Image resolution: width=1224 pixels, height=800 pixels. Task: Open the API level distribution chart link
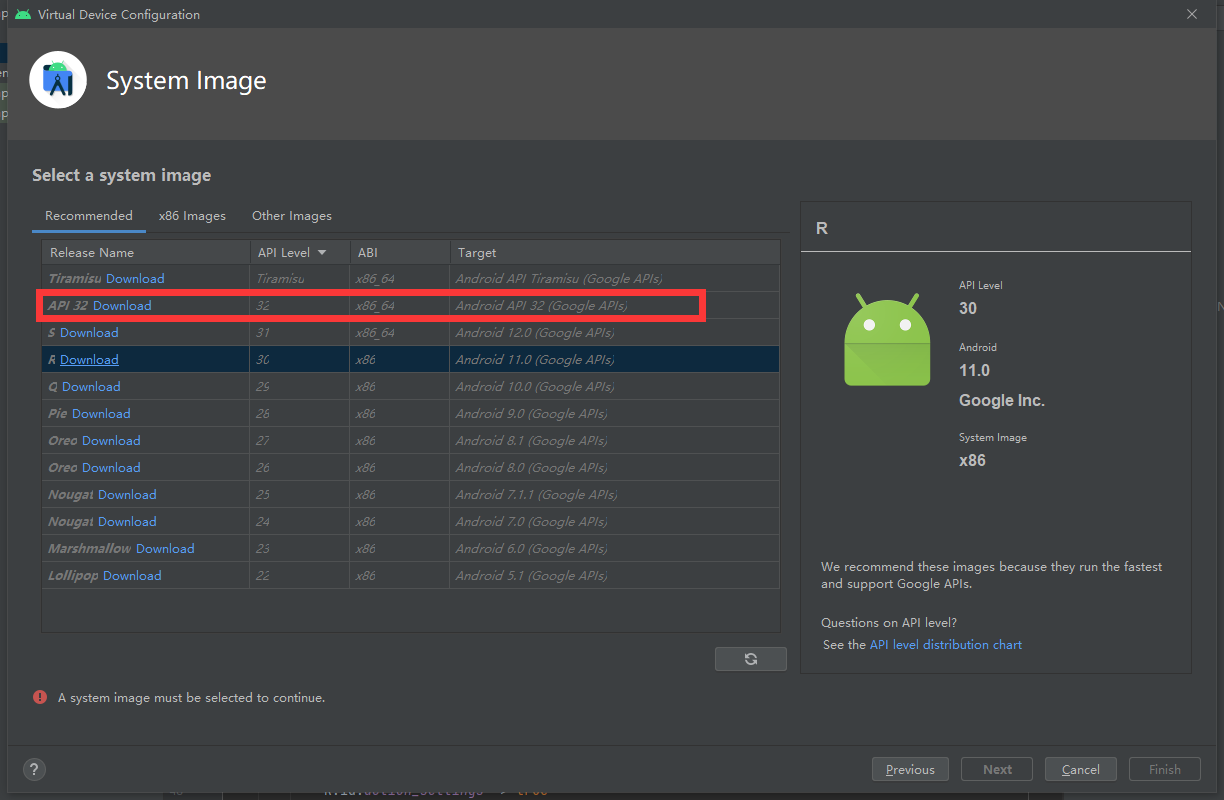pos(945,645)
